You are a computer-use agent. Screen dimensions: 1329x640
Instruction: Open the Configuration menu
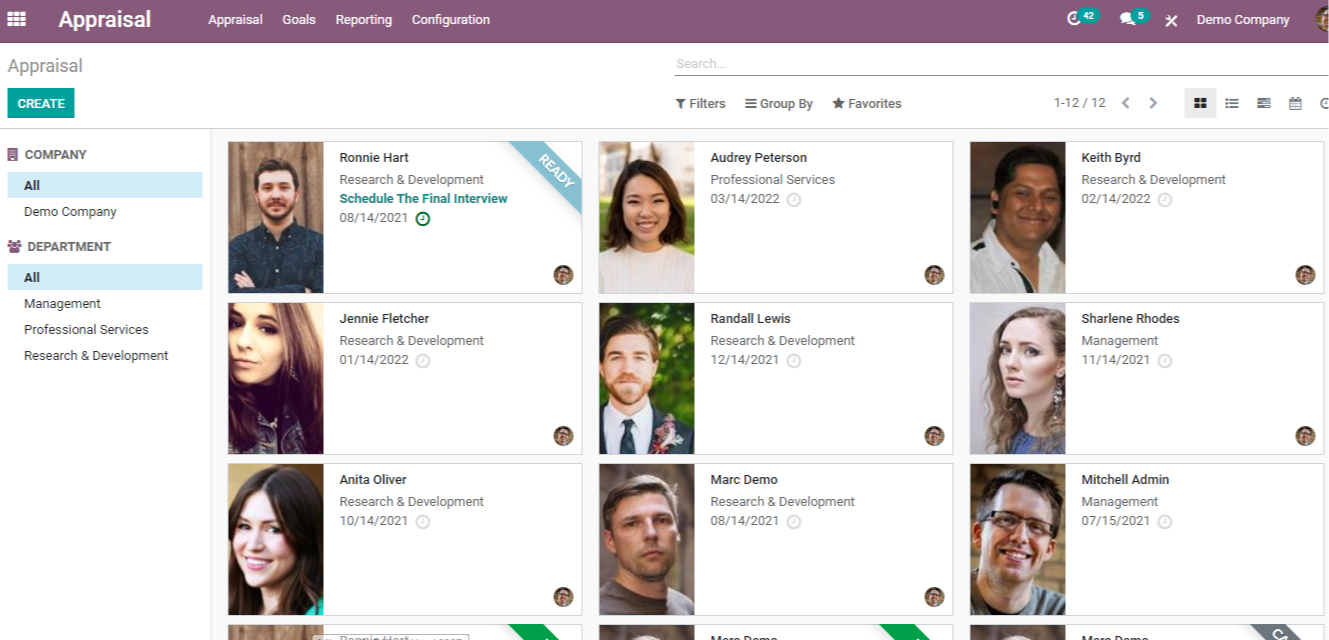point(451,20)
